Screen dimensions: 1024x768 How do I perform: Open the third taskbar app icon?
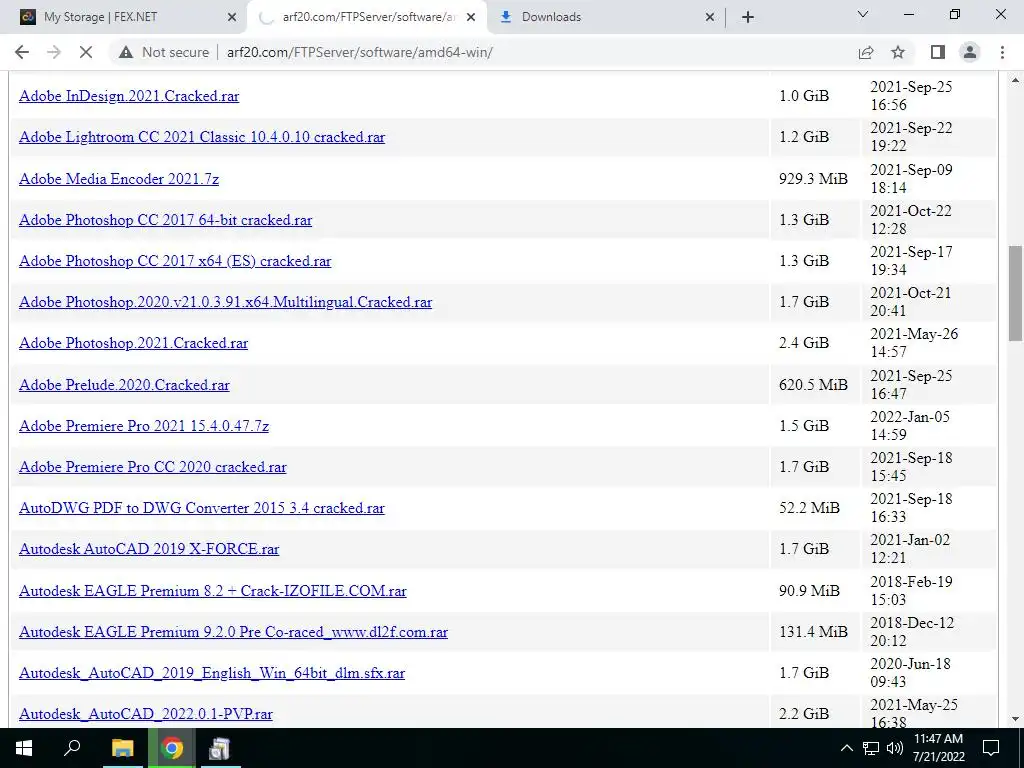point(219,748)
